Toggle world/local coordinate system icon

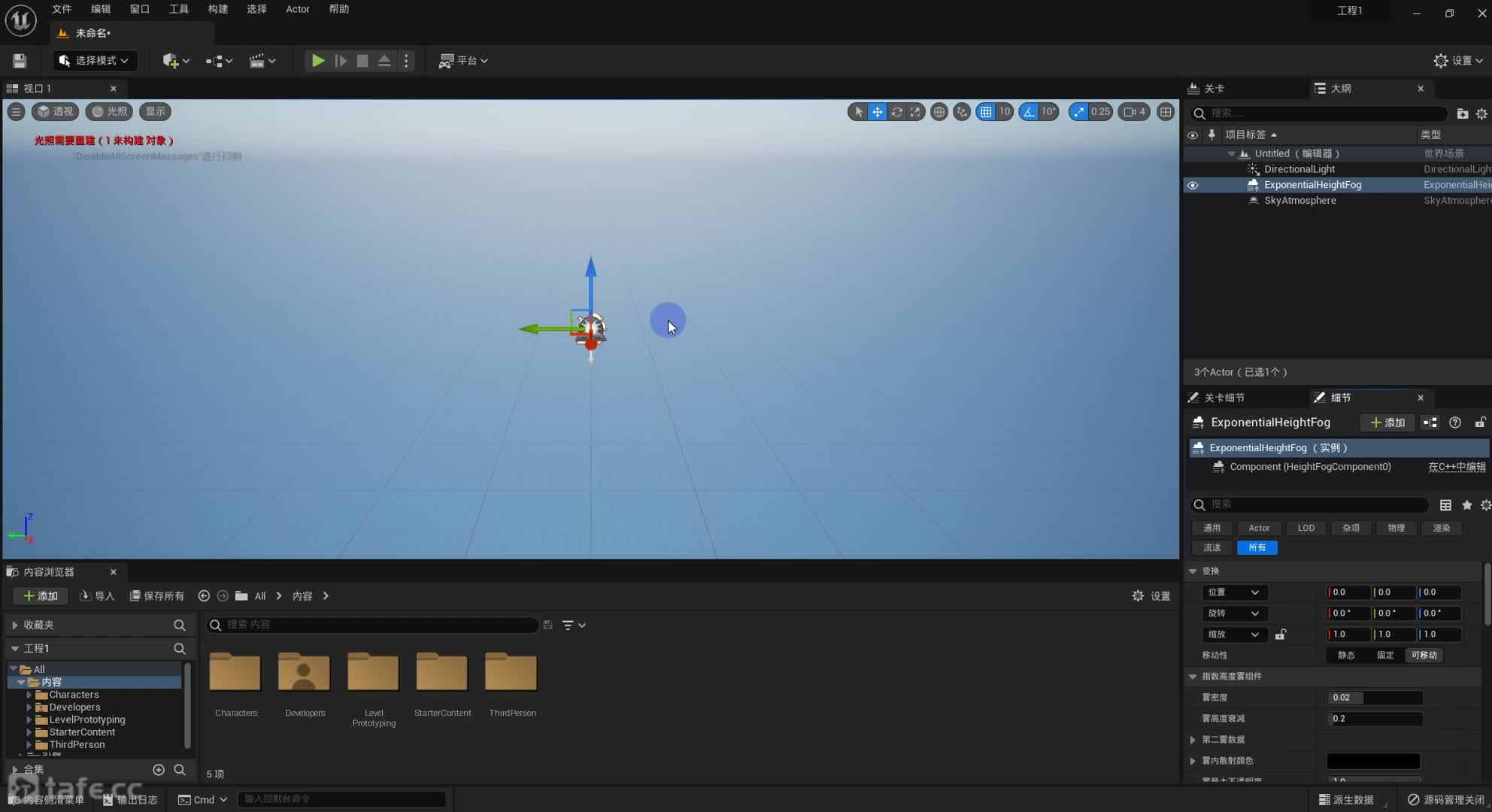point(939,112)
